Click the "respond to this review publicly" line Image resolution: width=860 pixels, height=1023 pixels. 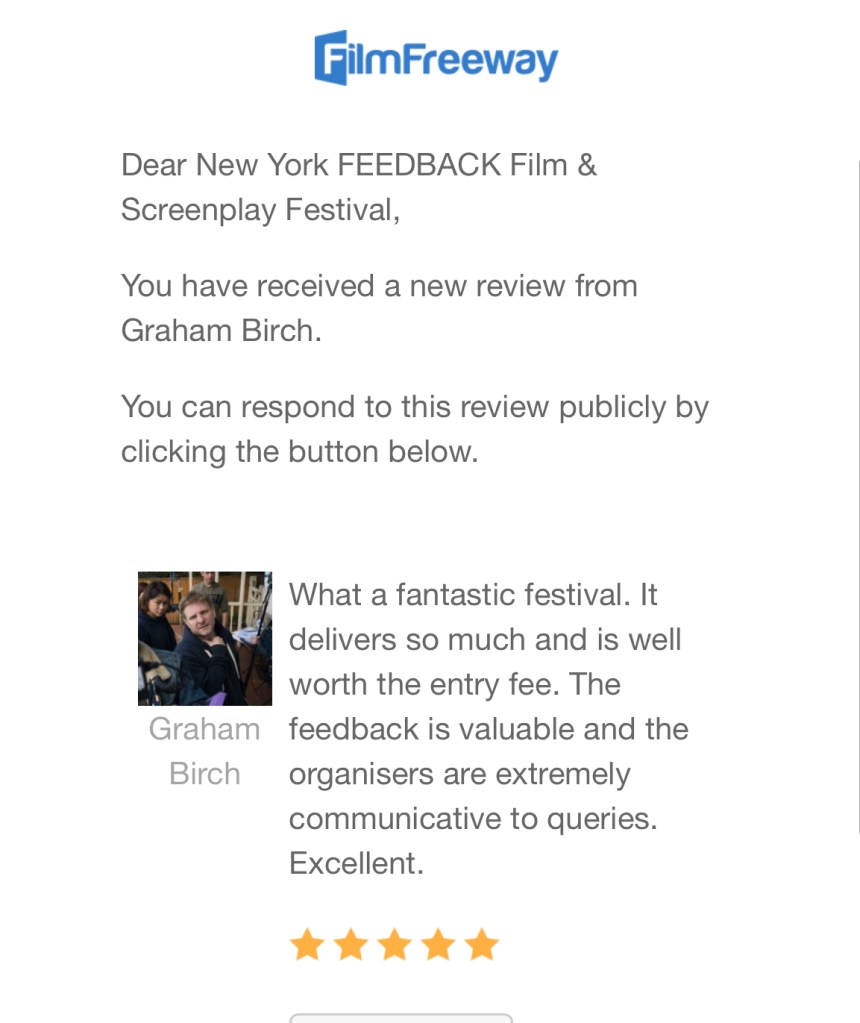point(414,407)
